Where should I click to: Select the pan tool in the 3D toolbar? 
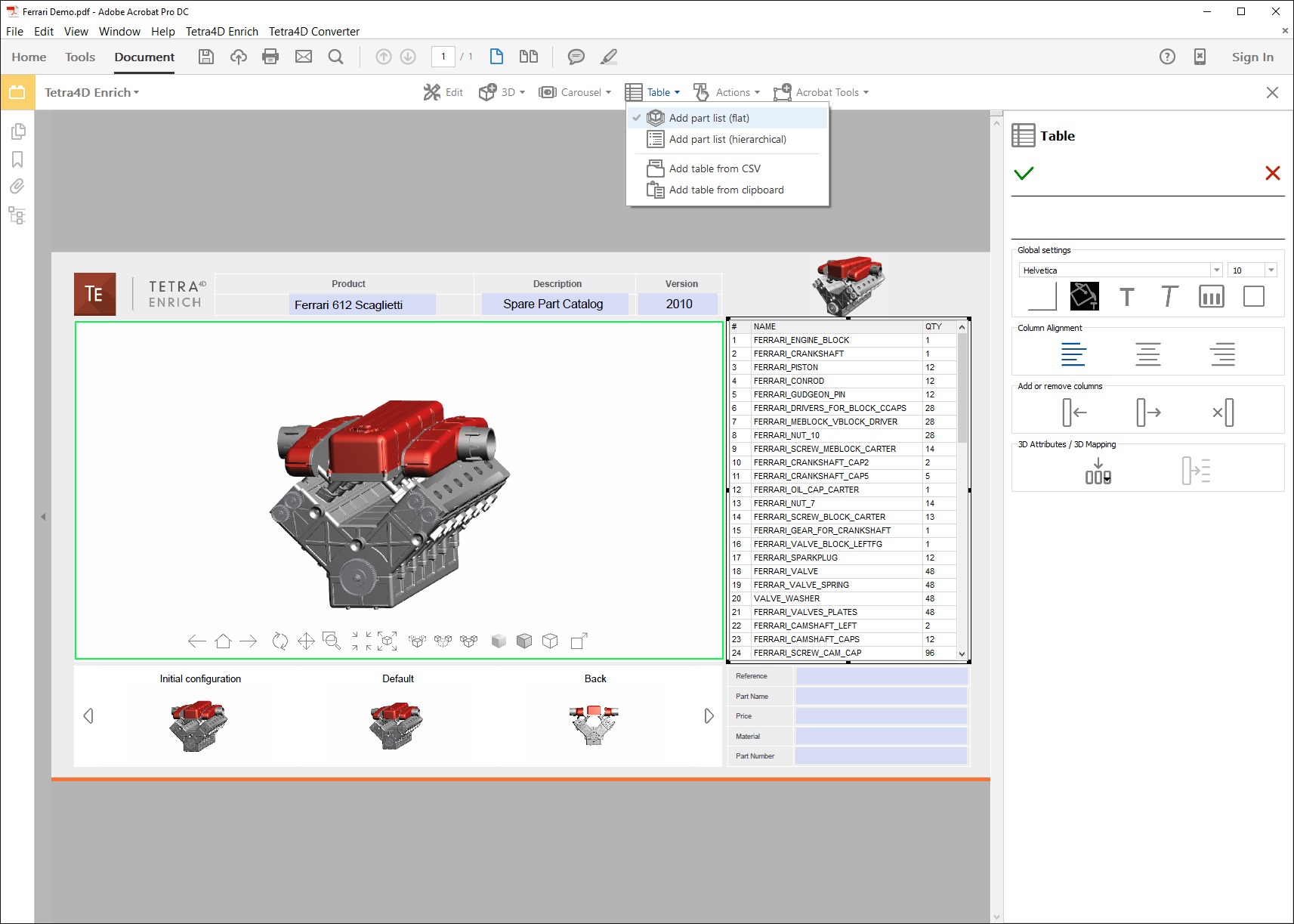306,641
